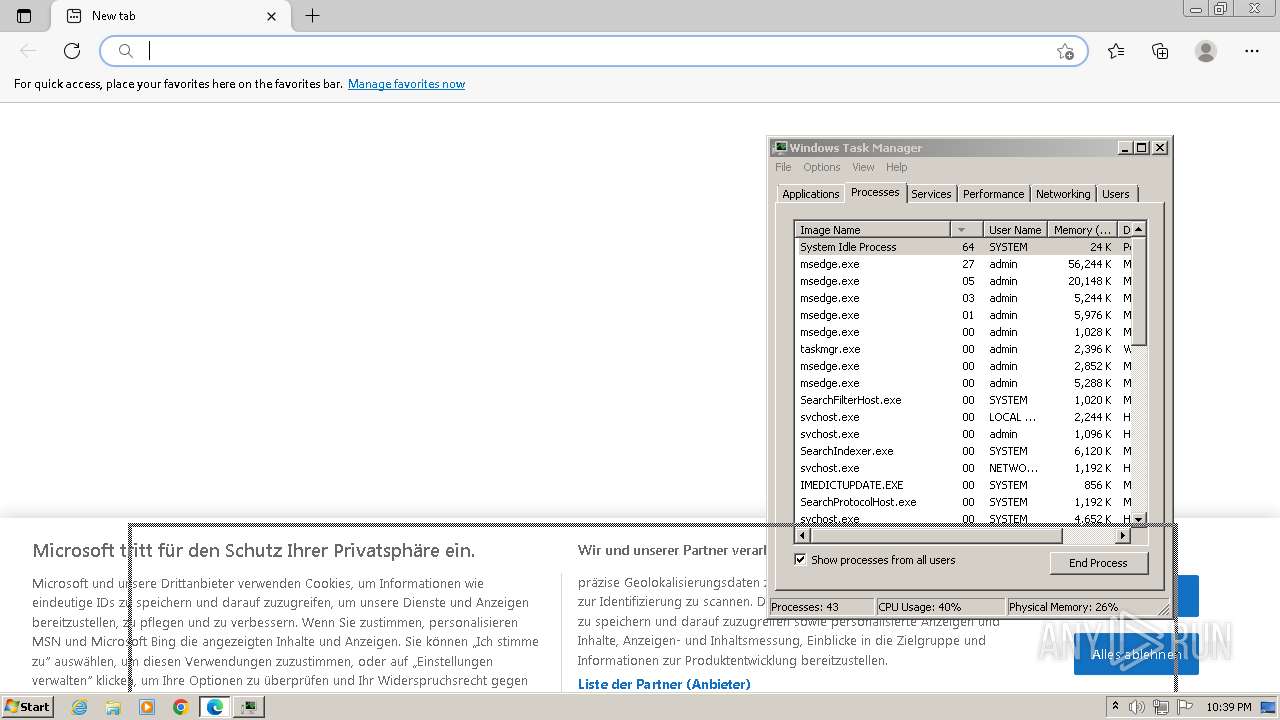Select the SearchIndexer.exe process row
1280x720 pixels.
click(x=964, y=451)
